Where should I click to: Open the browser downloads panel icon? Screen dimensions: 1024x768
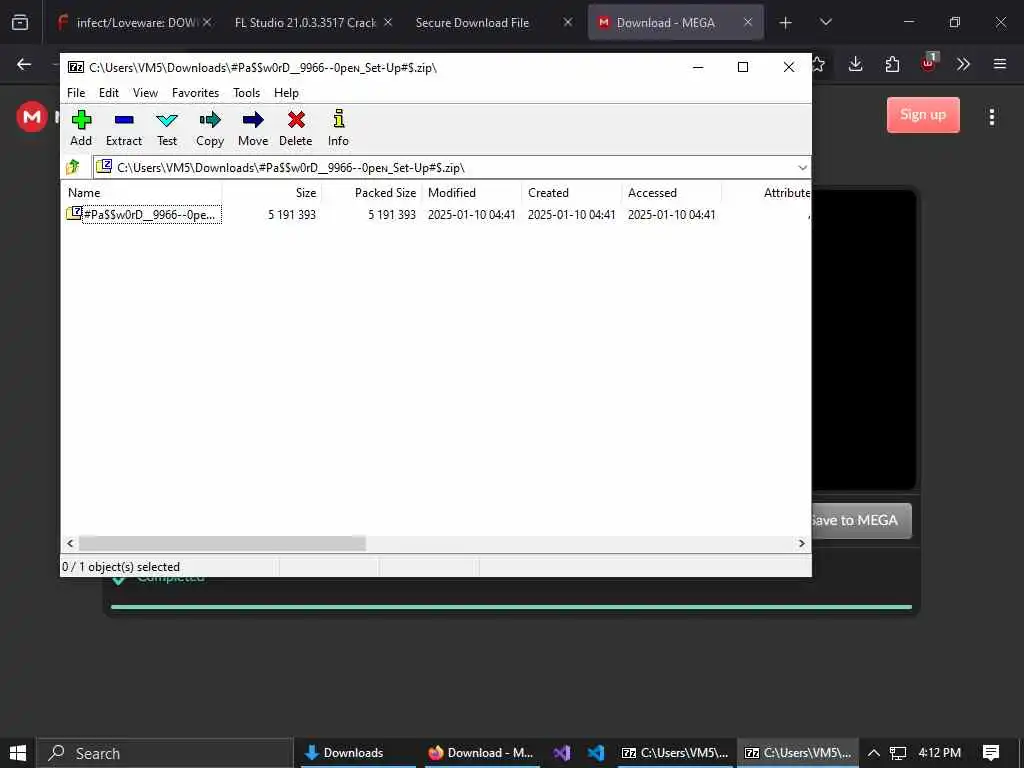click(856, 64)
